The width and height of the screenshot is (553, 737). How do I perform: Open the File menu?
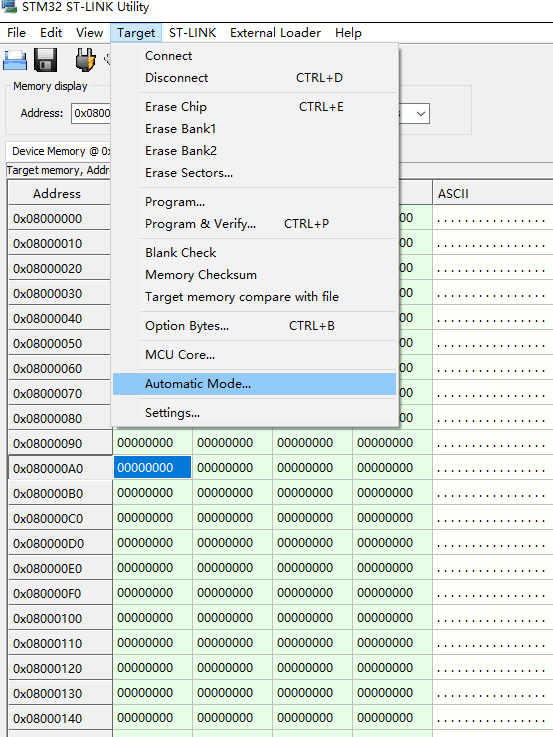(x=16, y=33)
